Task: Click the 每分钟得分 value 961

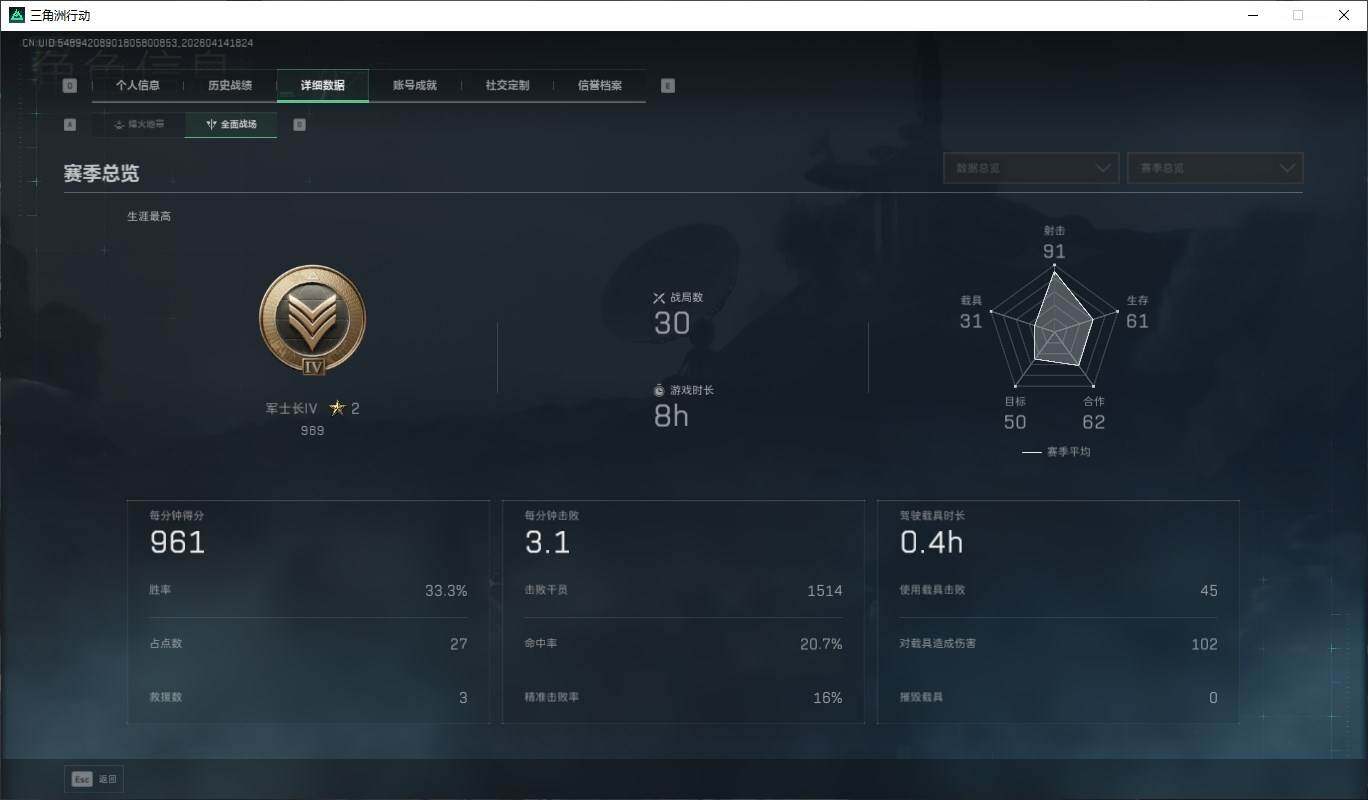Action: 177,542
